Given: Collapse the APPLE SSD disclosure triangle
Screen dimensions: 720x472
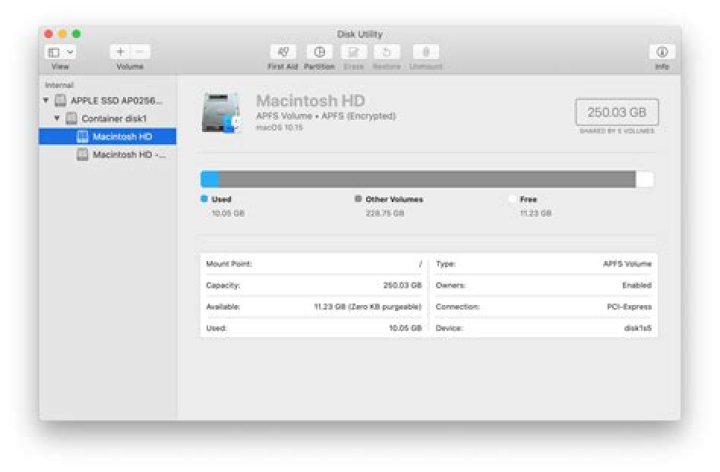Looking at the screenshot, I should point(46,100).
